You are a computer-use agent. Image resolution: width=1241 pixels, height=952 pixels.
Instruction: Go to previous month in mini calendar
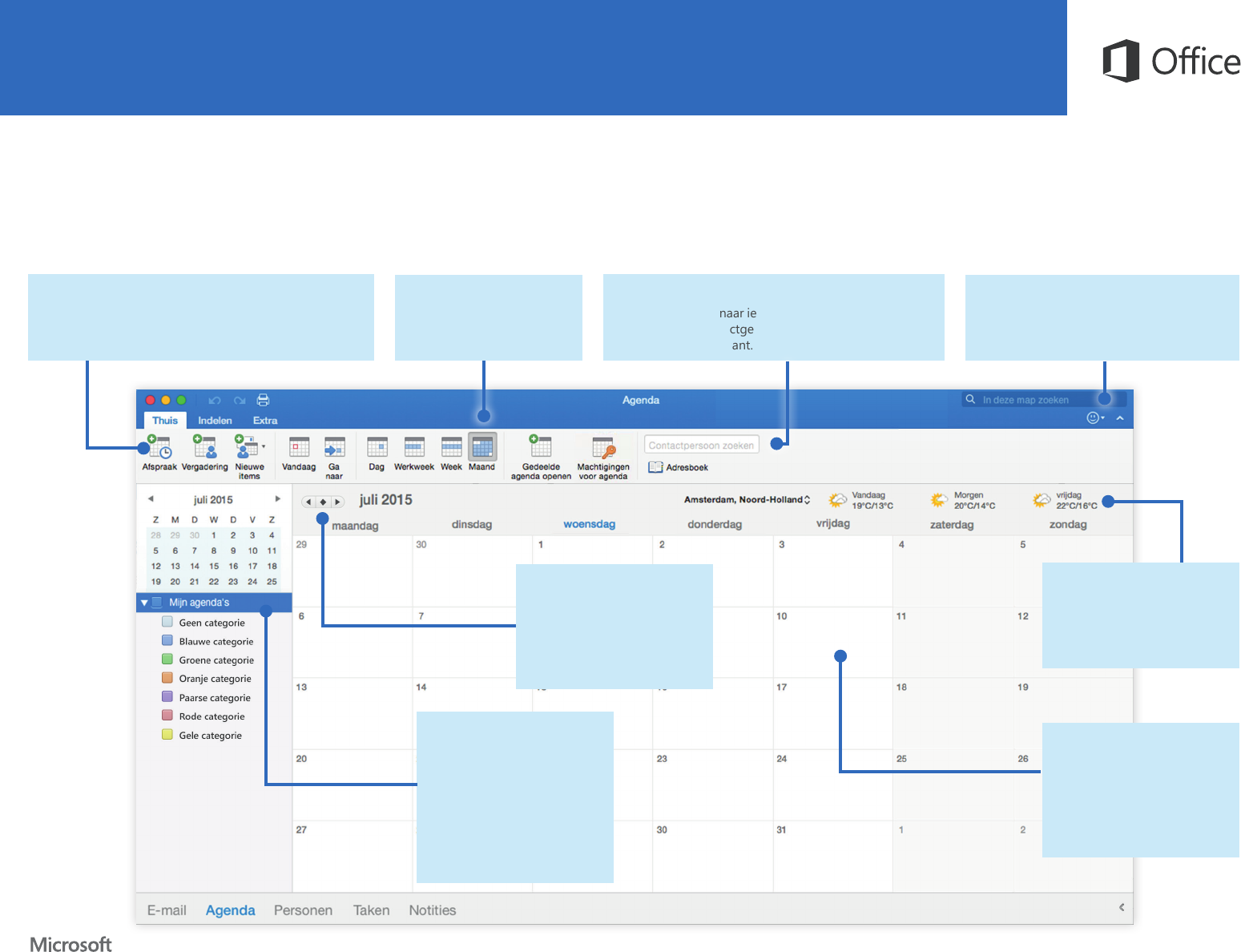[x=151, y=498]
